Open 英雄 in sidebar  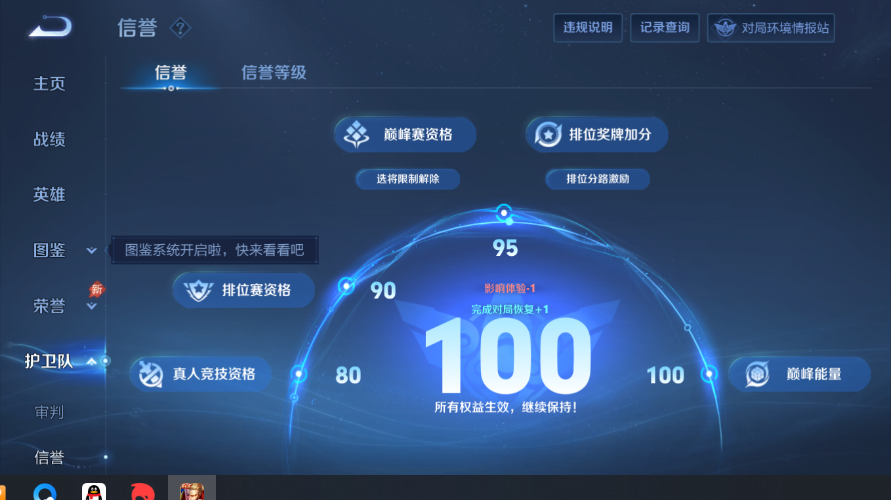(x=49, y=195)
